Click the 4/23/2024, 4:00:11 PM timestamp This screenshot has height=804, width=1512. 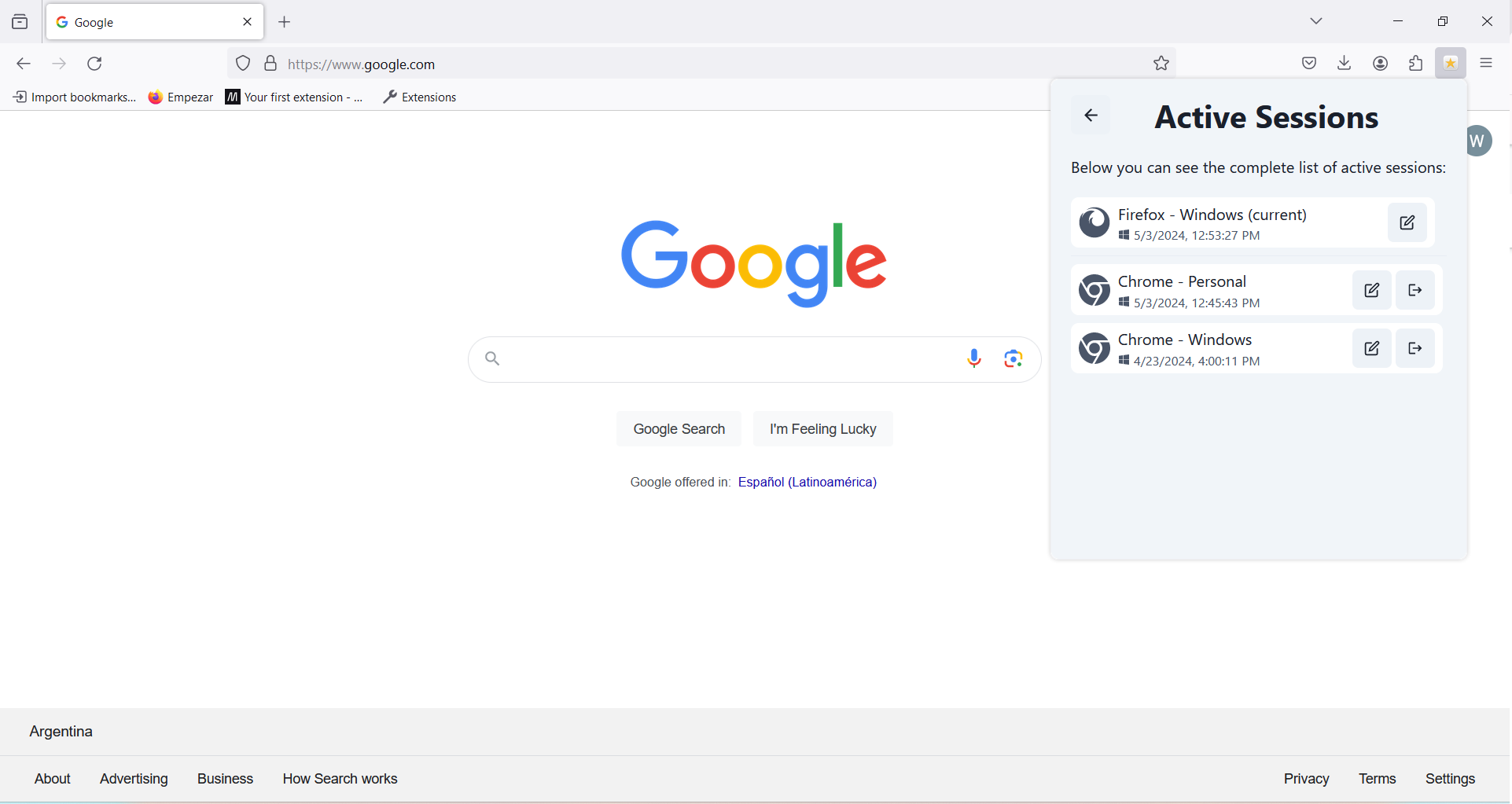point(1197,362)
